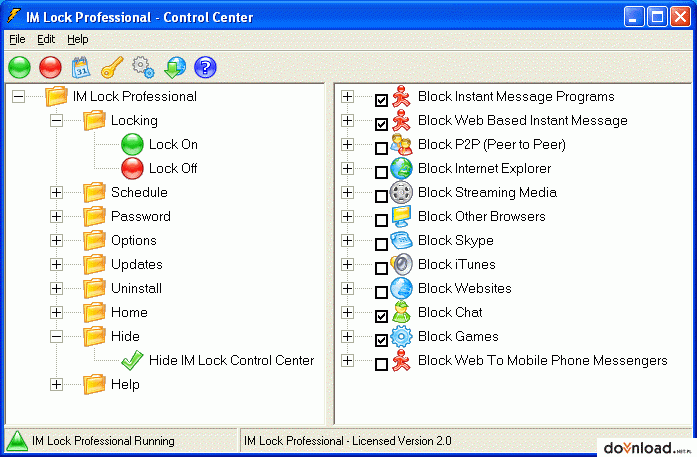
Task: Click the blue question mark Help icon
Action: (x=205, y=68)
